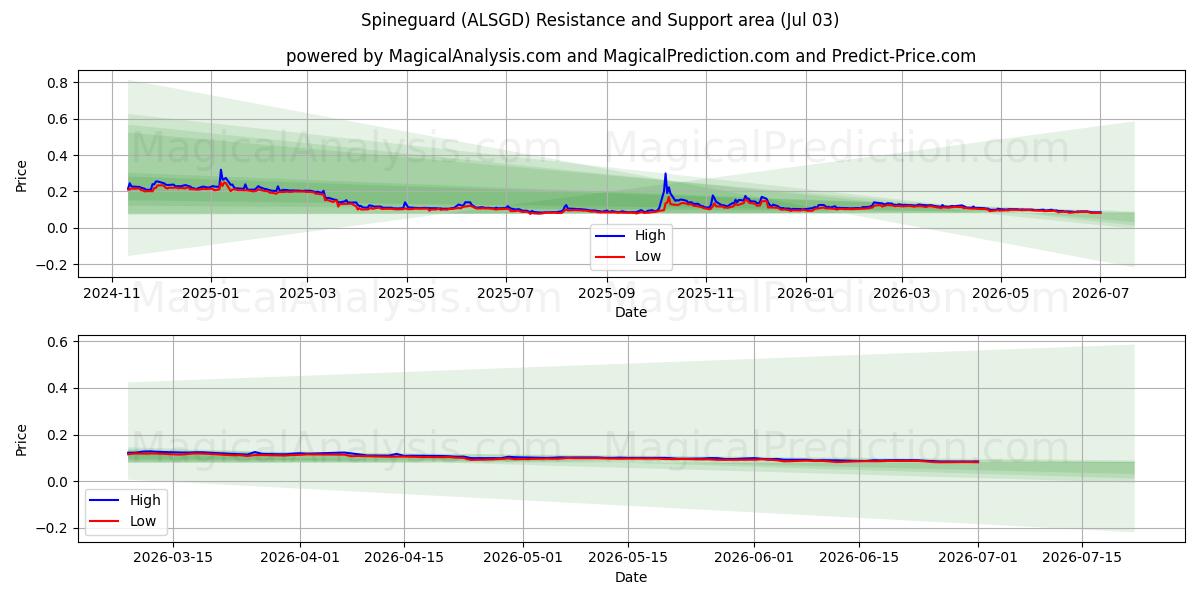The width and height of the screenshot is (1200, 600).
Task: Click the '2026-07' tick on top chart
Action: (1100, 294)
